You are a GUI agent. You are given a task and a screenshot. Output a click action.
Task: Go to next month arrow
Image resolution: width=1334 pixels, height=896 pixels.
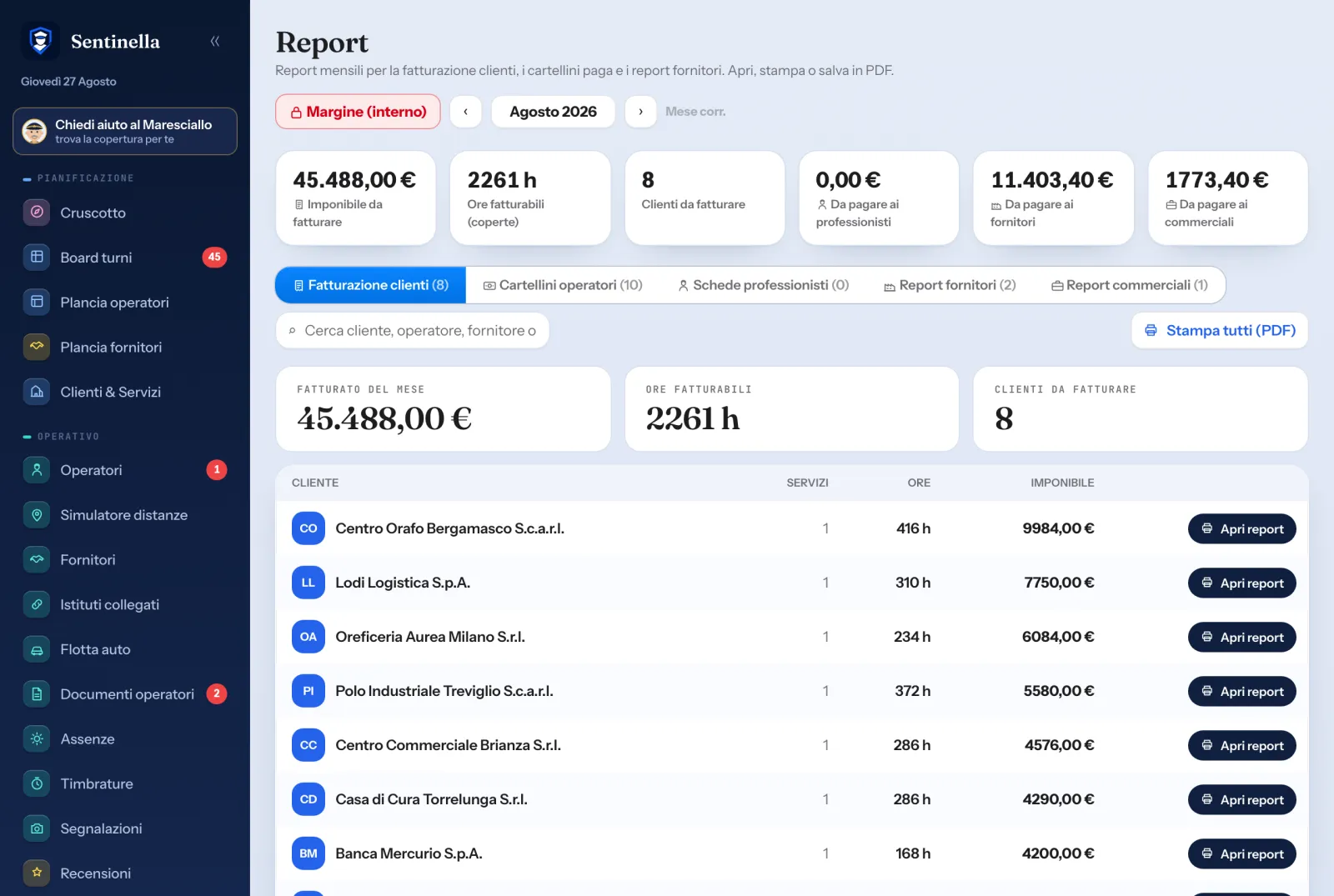640,112
